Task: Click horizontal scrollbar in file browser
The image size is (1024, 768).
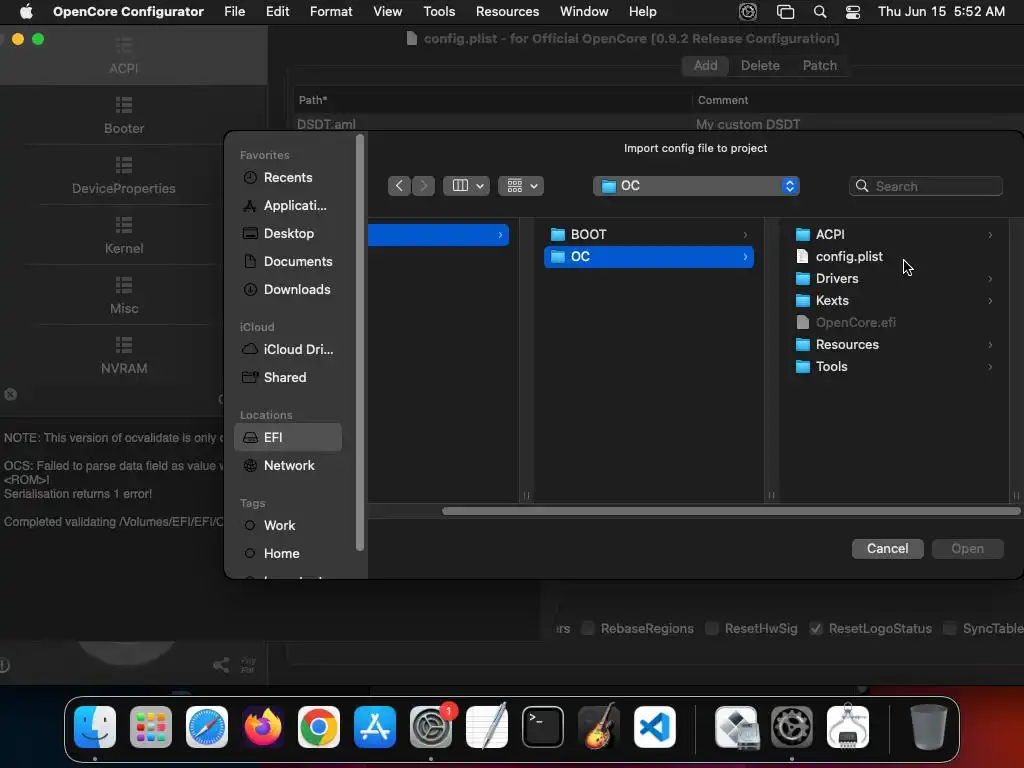Action: (731, 511)
